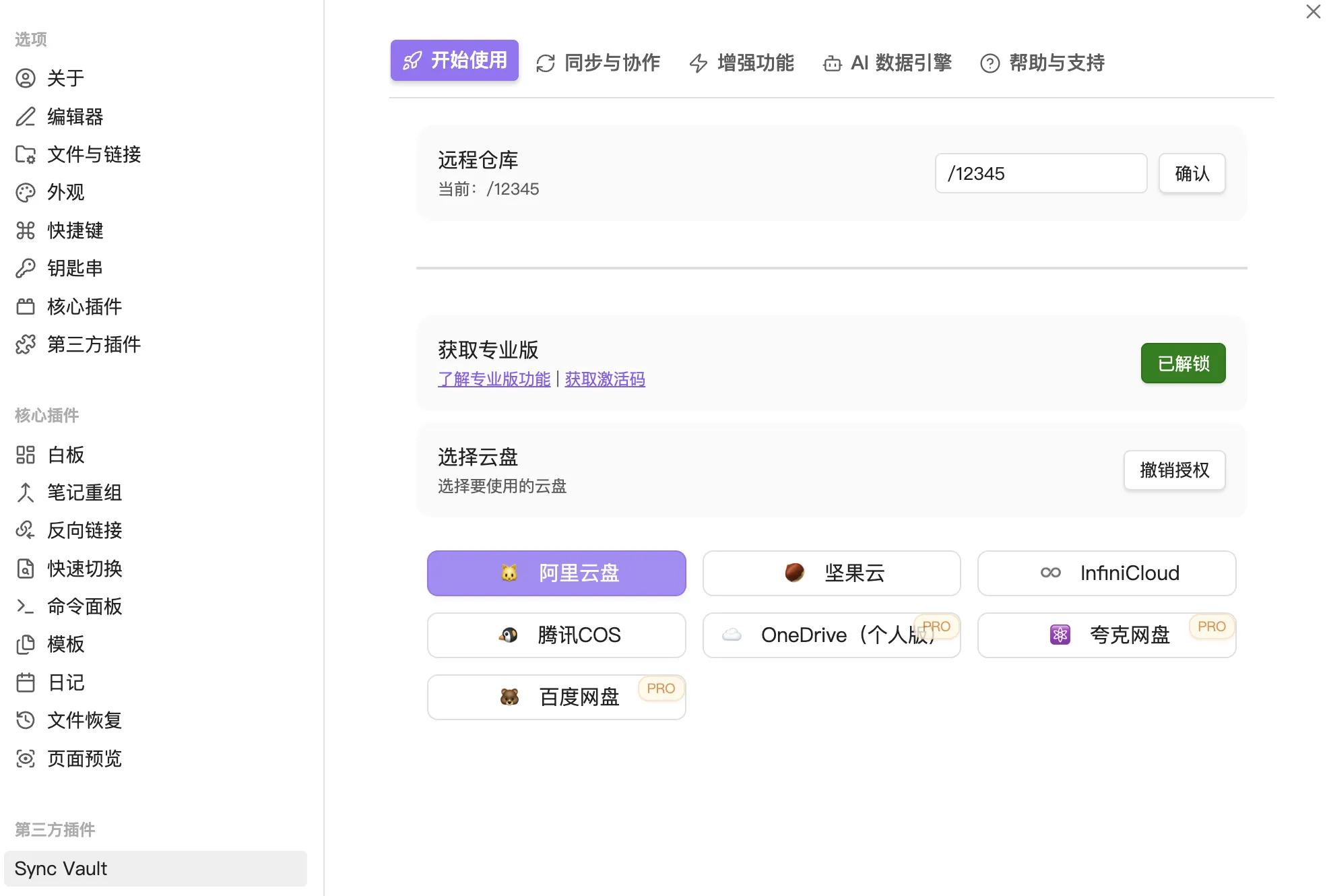Click the InfiniCloud infinity icon
The width and height of the screenshot is (1327, 896).
1051,573
